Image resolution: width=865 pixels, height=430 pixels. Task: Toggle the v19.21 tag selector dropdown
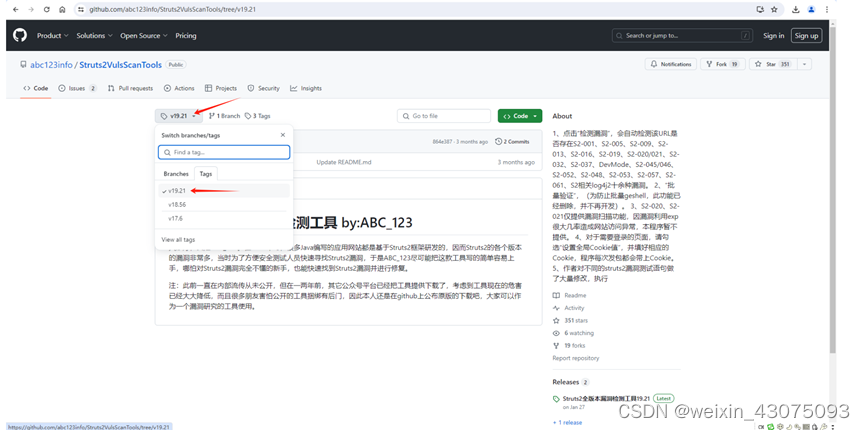(178, 116)
